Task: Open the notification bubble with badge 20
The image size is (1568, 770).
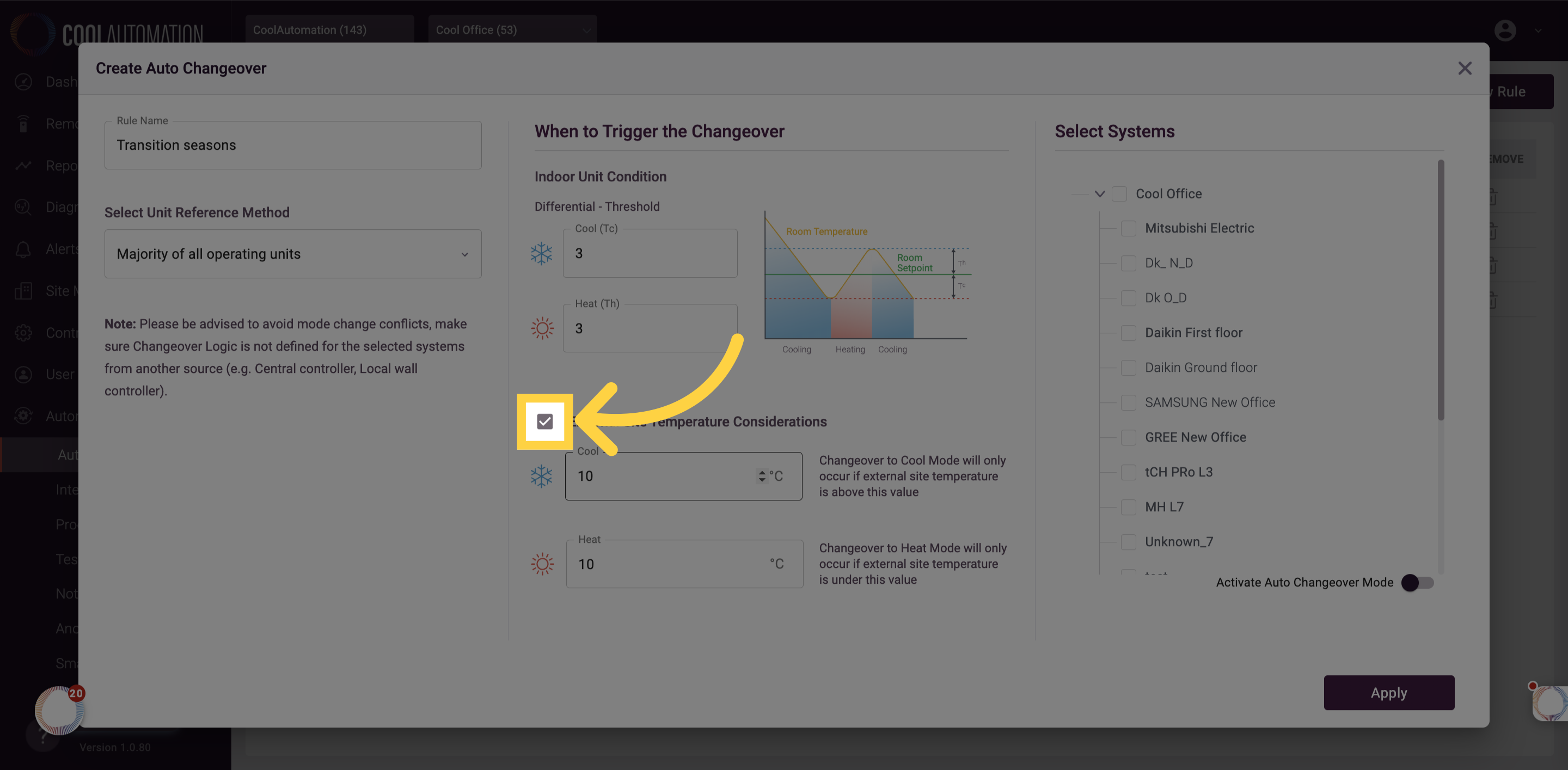Action: coord(60,710)
